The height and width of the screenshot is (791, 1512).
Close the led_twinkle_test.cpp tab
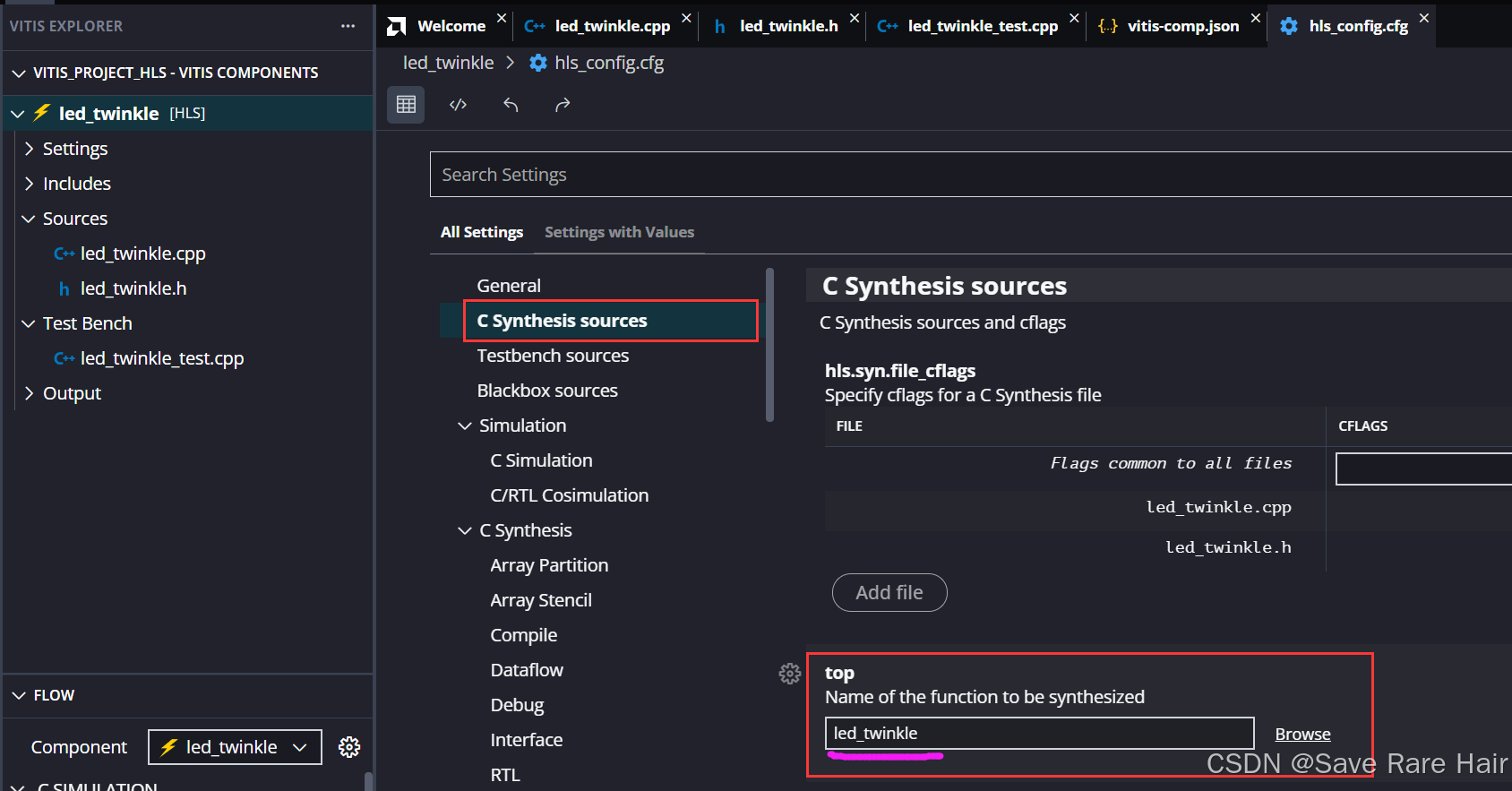pos(1074,18)
